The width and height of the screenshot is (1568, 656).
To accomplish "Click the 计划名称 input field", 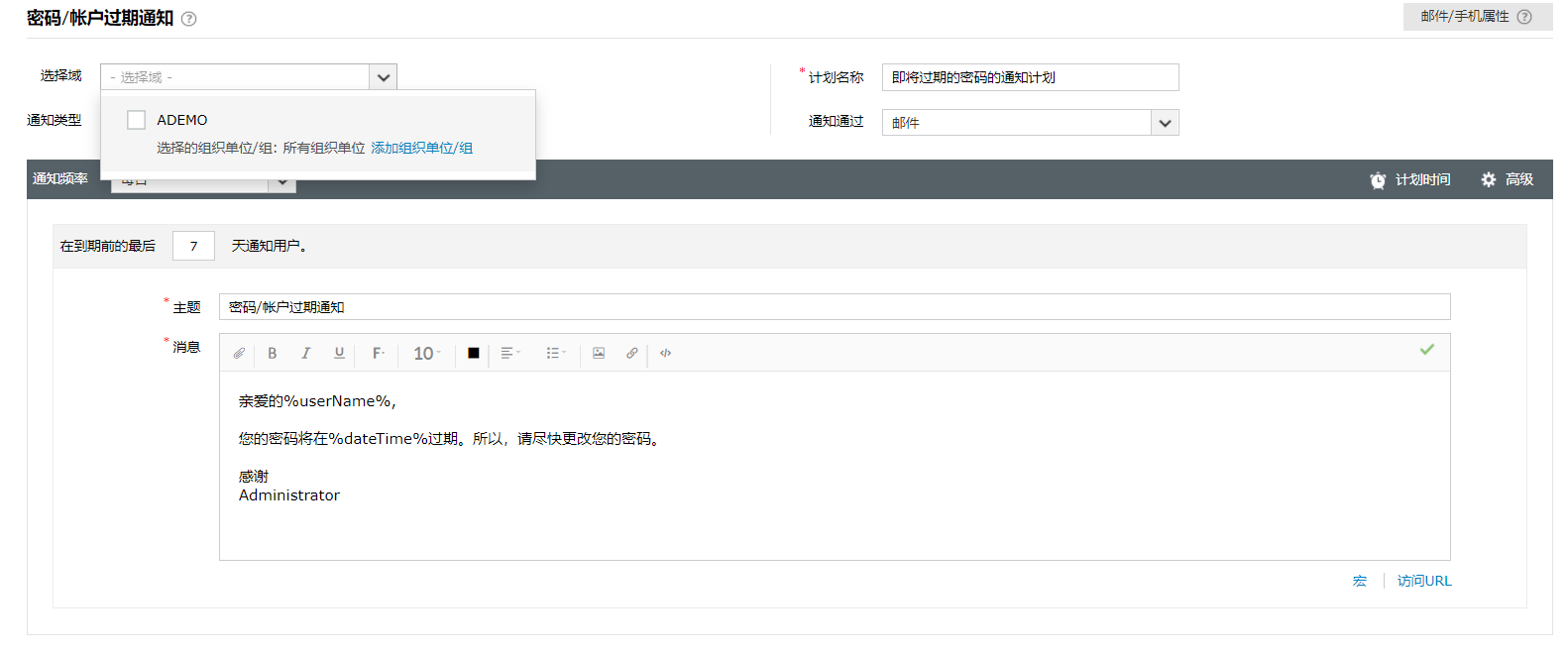I will [1031, 77].
